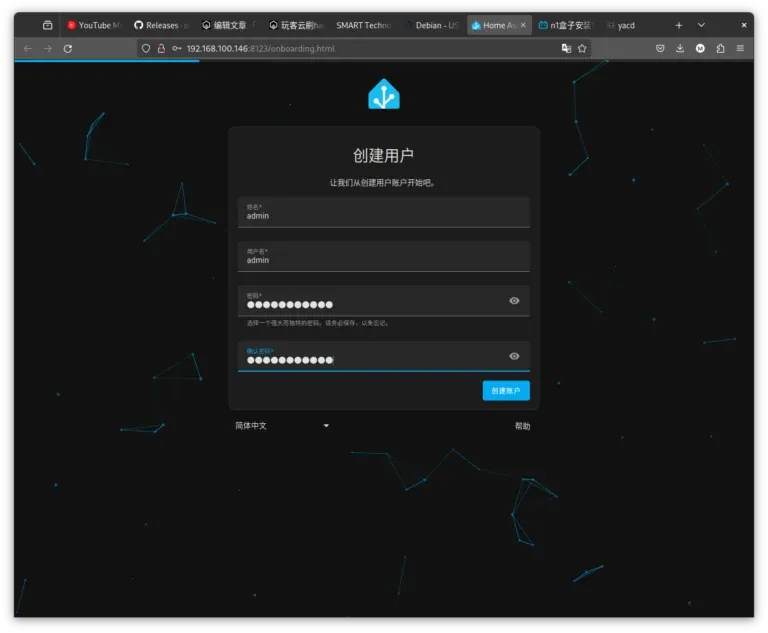Open the downloads panel
Screen dimensions: 768x633
[680, 49]
